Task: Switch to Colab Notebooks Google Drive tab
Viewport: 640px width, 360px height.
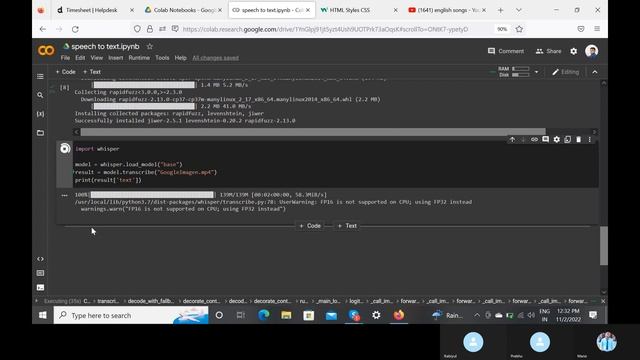Action: coord(184,10)
